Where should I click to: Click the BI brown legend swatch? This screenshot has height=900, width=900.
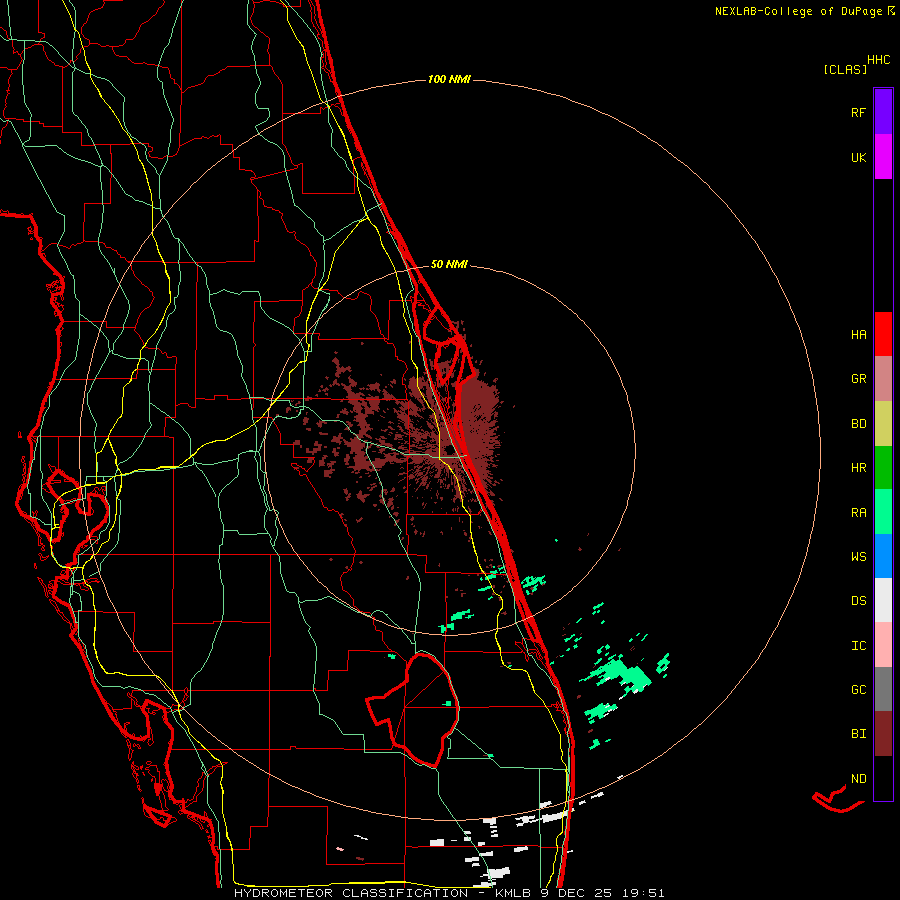point(883,734)
